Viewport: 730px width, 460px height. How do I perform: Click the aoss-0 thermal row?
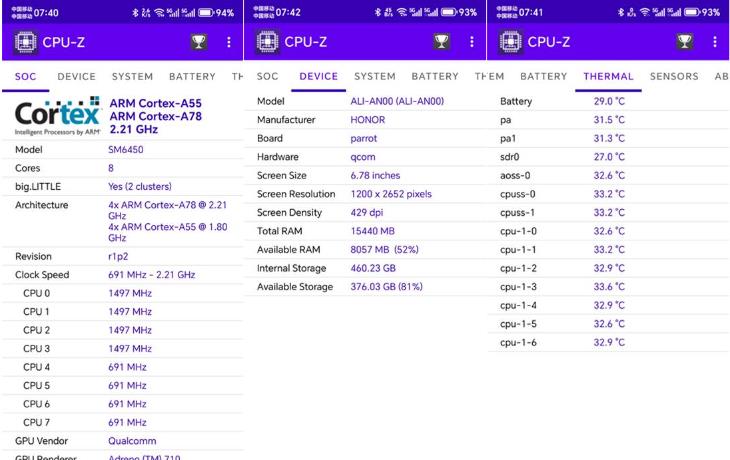[608, 176]
